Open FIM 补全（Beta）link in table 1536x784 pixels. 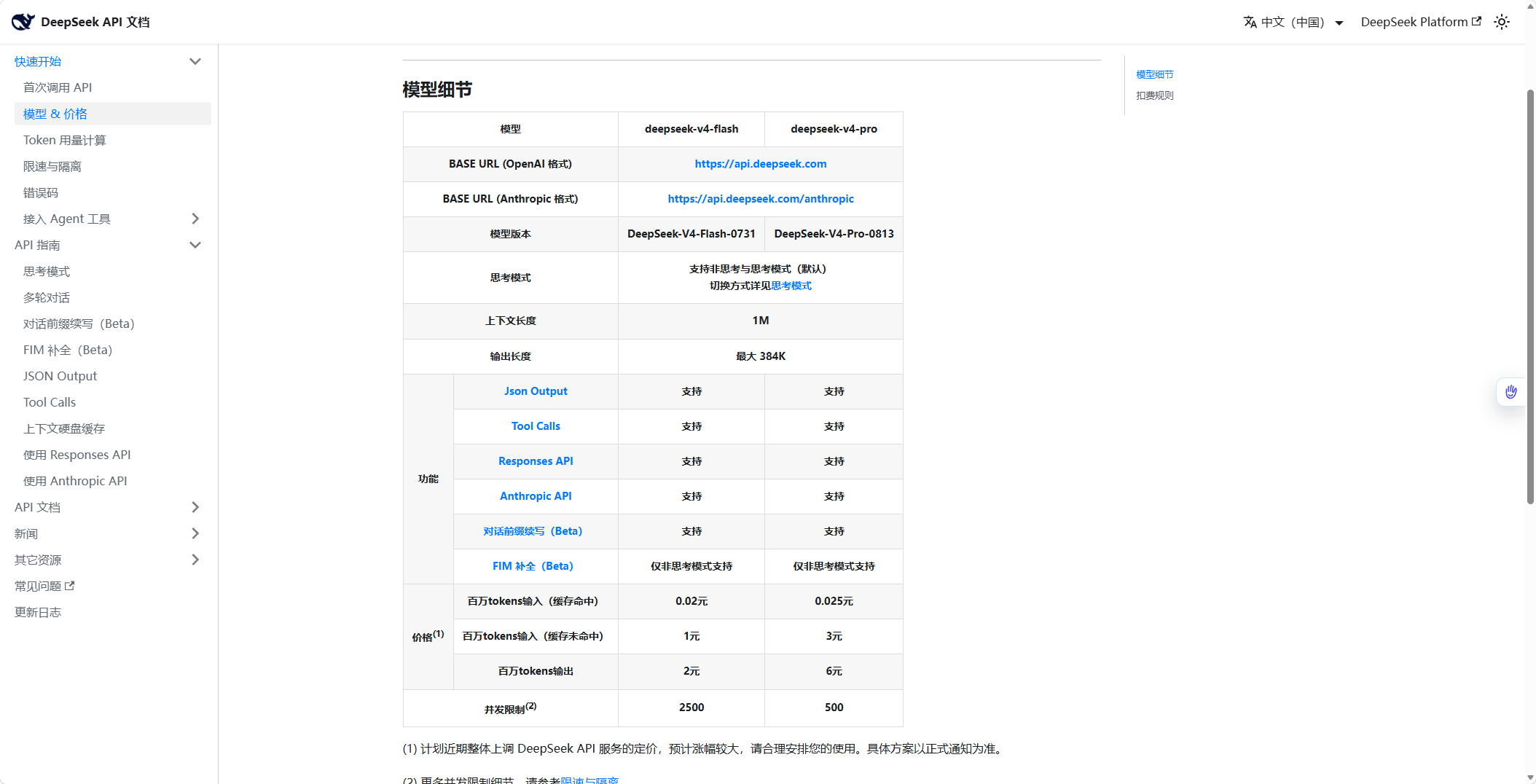coord(536,566)
